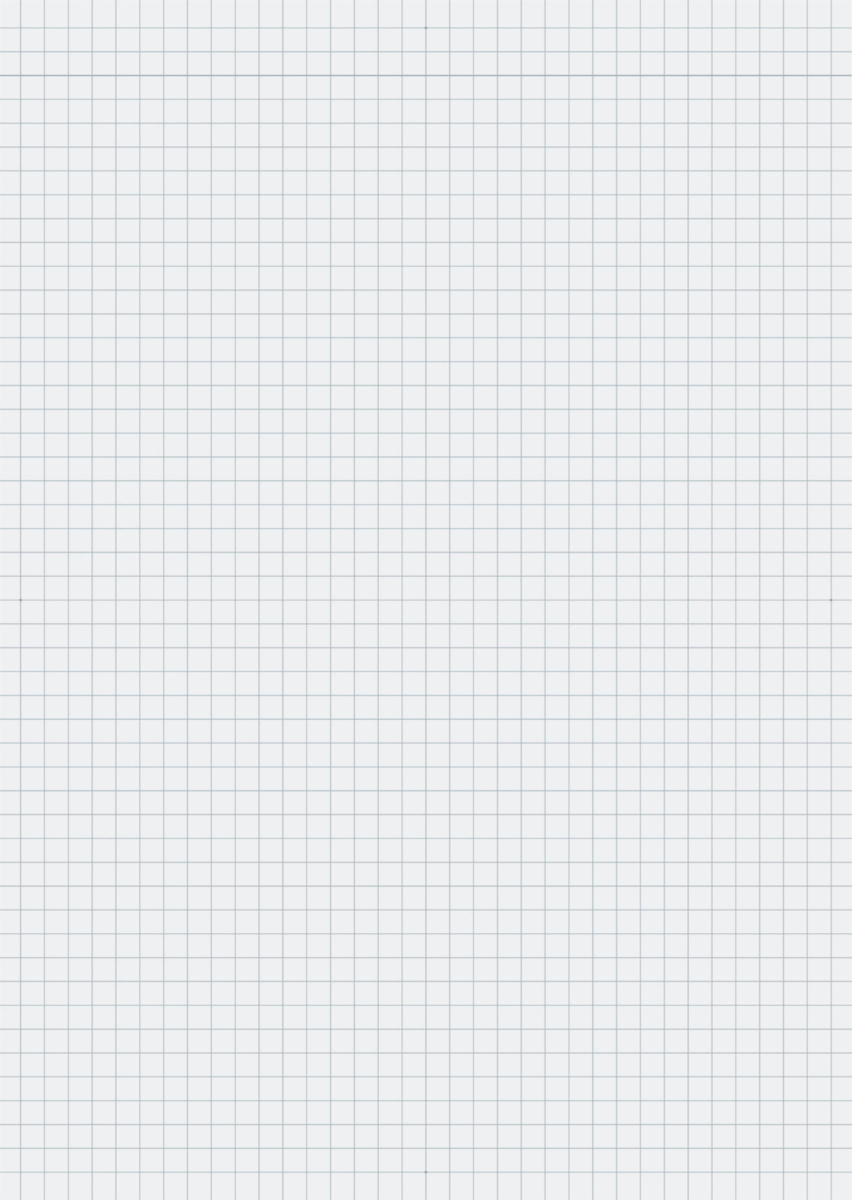
Task: Click the small dot mark near the top edge
Action: pyautogui.click(x=425, y=28)
